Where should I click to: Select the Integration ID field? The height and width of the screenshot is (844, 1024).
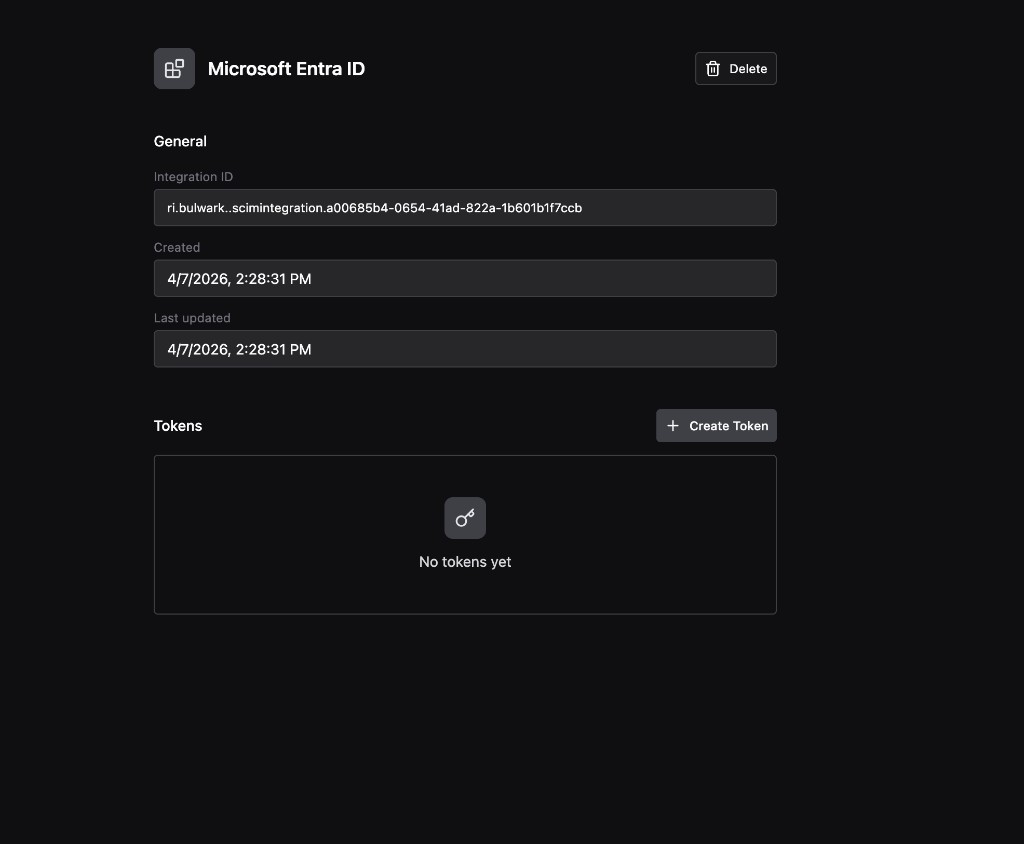(465, 208)
